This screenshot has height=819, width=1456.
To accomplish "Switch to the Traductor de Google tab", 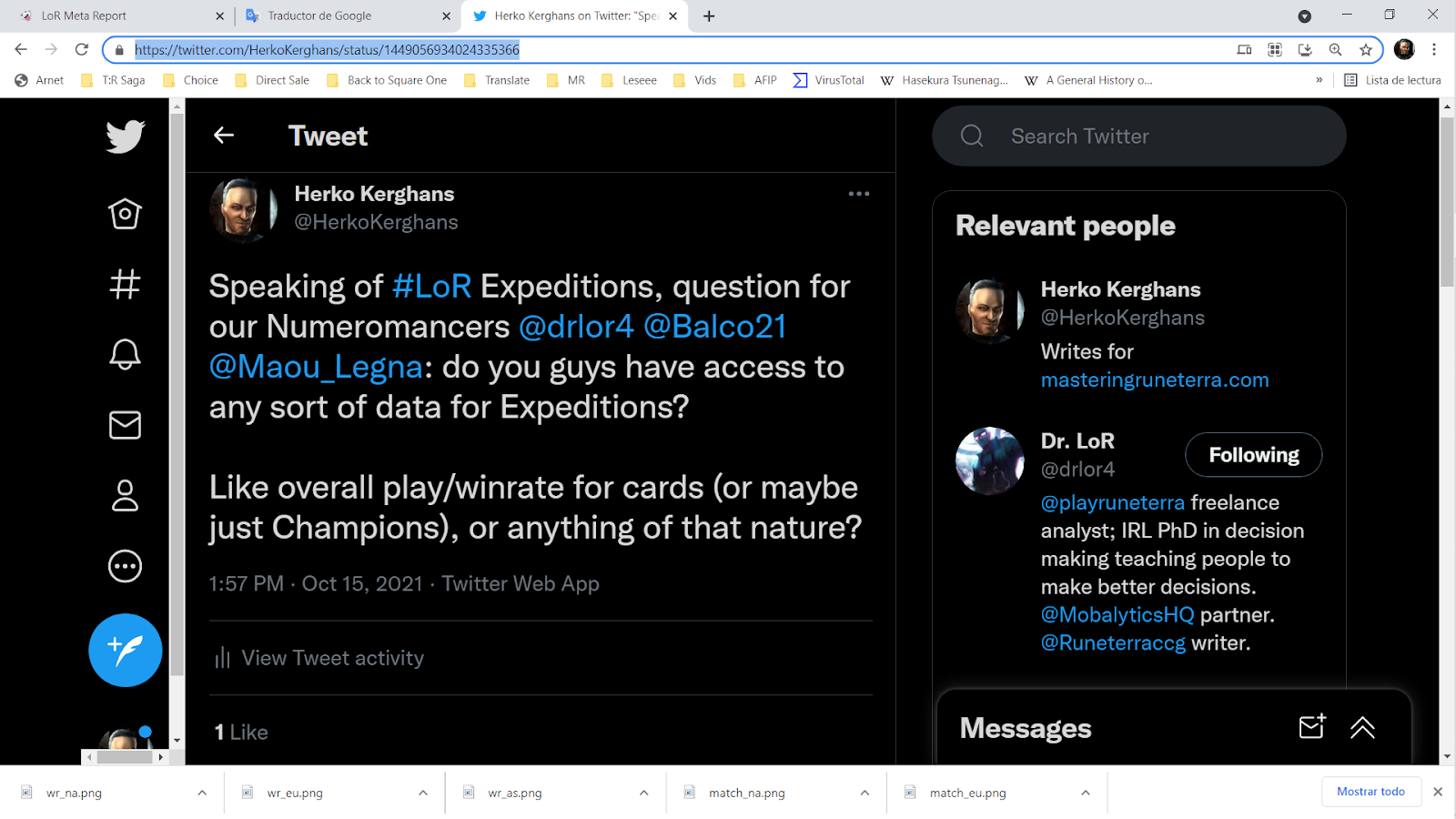I will [349, 15].
